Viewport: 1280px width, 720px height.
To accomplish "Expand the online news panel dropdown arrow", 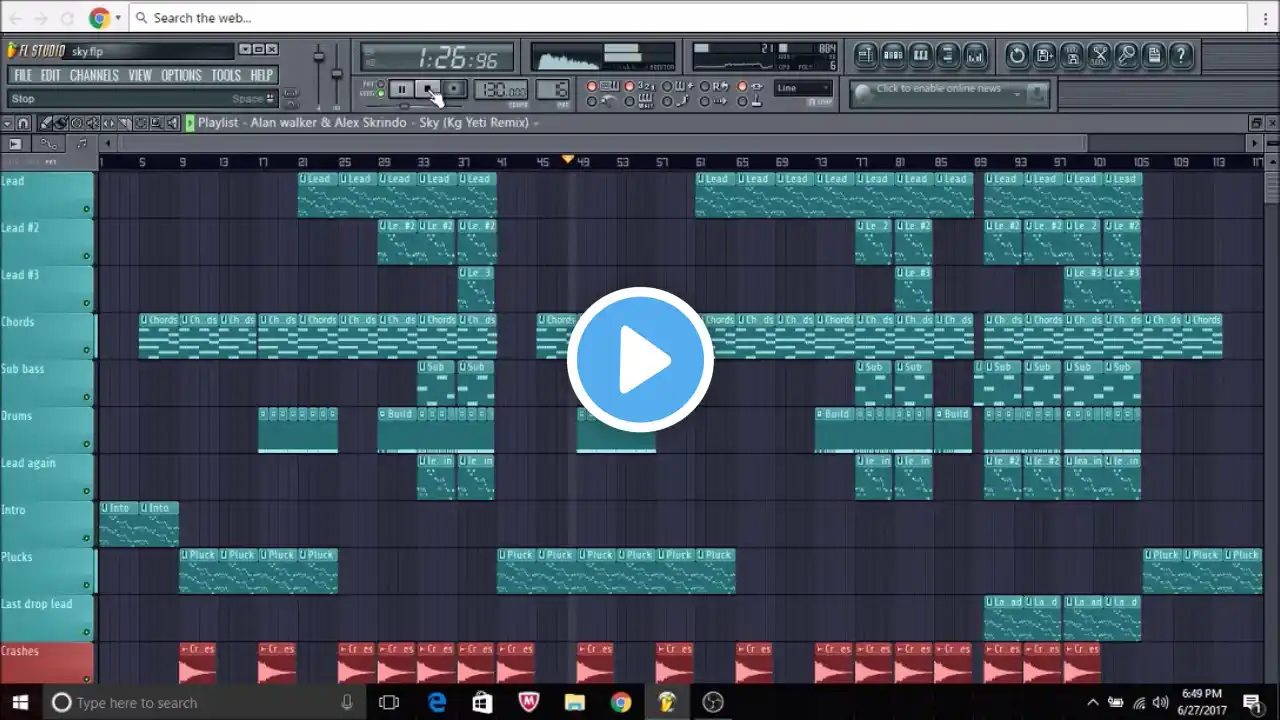I will click(1018, 93).
